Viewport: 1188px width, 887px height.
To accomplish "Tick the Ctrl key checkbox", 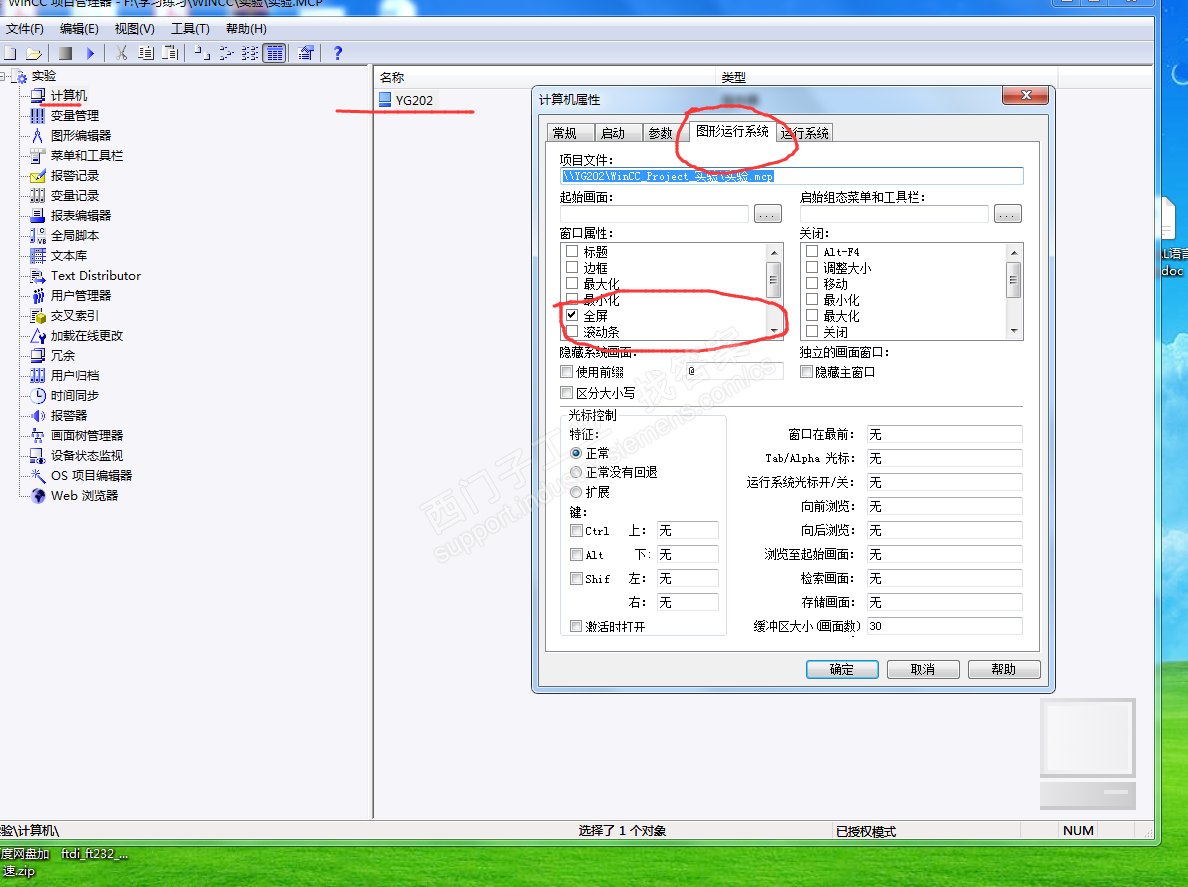I will tap(577, 531).
